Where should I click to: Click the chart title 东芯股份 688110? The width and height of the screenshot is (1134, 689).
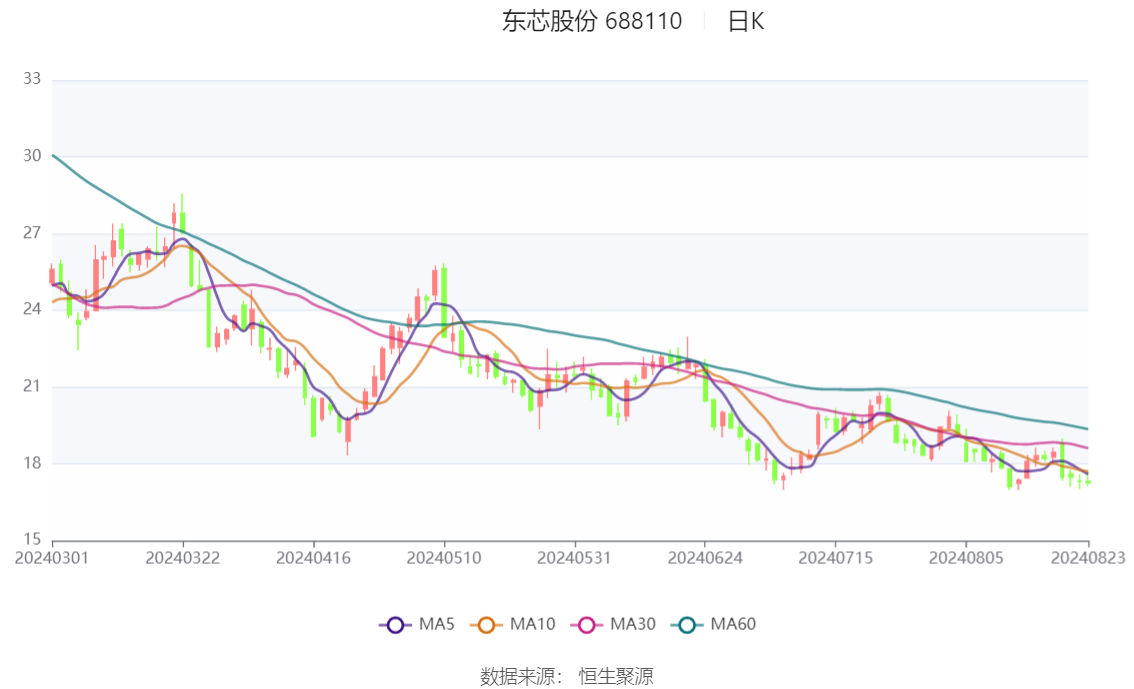(x=592, y=21)
